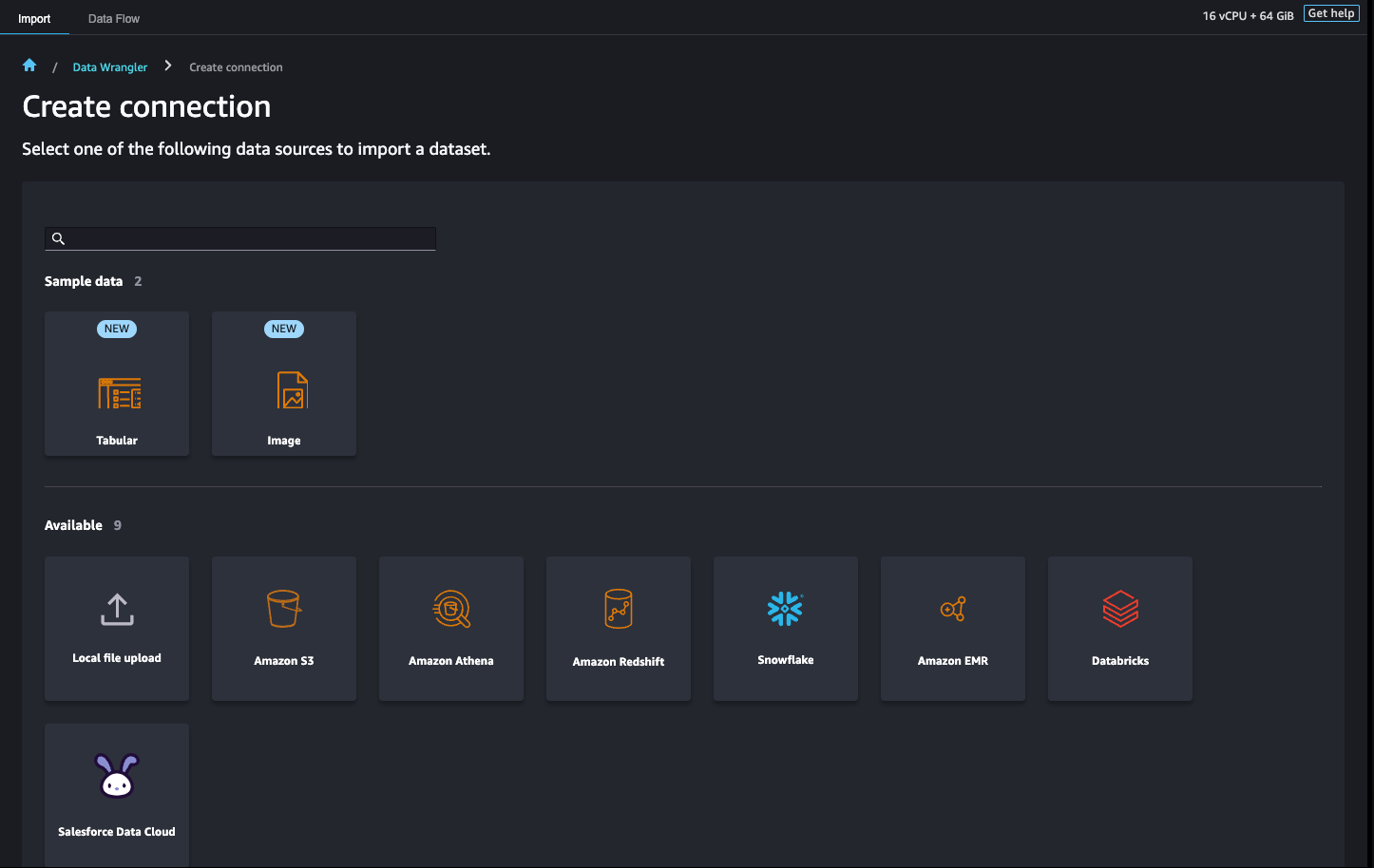Click the Create connection breadcrumb text
The height and width of the screenshot is (868, 1374).
point(236,67)
